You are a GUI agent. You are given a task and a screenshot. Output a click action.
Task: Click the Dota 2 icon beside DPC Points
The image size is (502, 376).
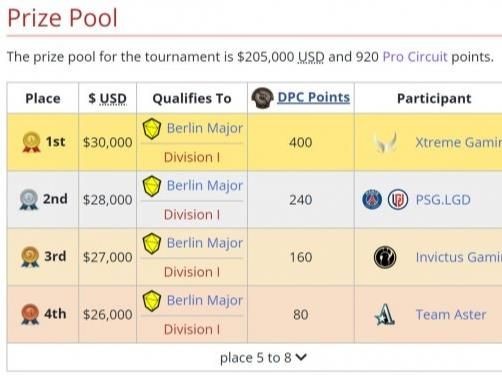[x=262, y=98]
